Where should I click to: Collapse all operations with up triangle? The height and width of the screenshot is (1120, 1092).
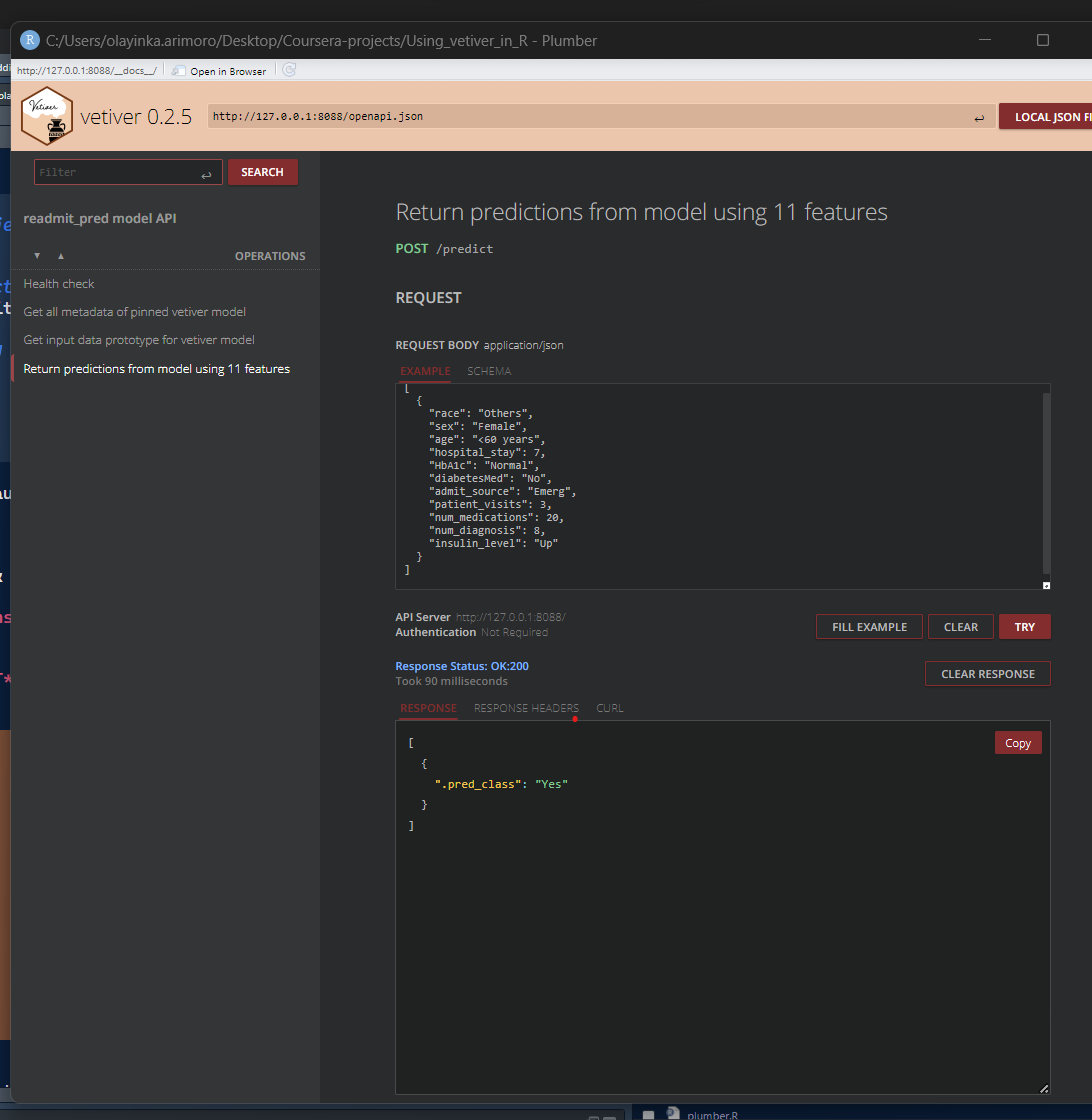(x=61, y=256)
